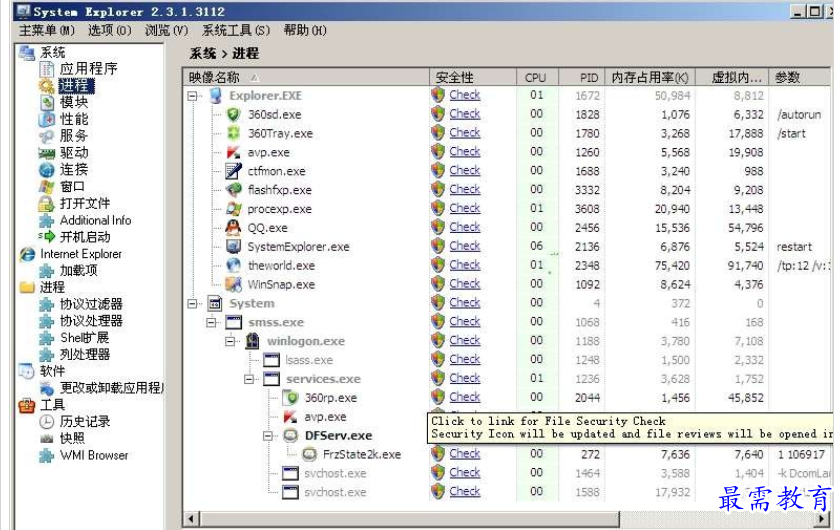The width and height of the screenshot is (840, 530).
Task: Open the 帮助(H) menu
Action: coord(305,30)
